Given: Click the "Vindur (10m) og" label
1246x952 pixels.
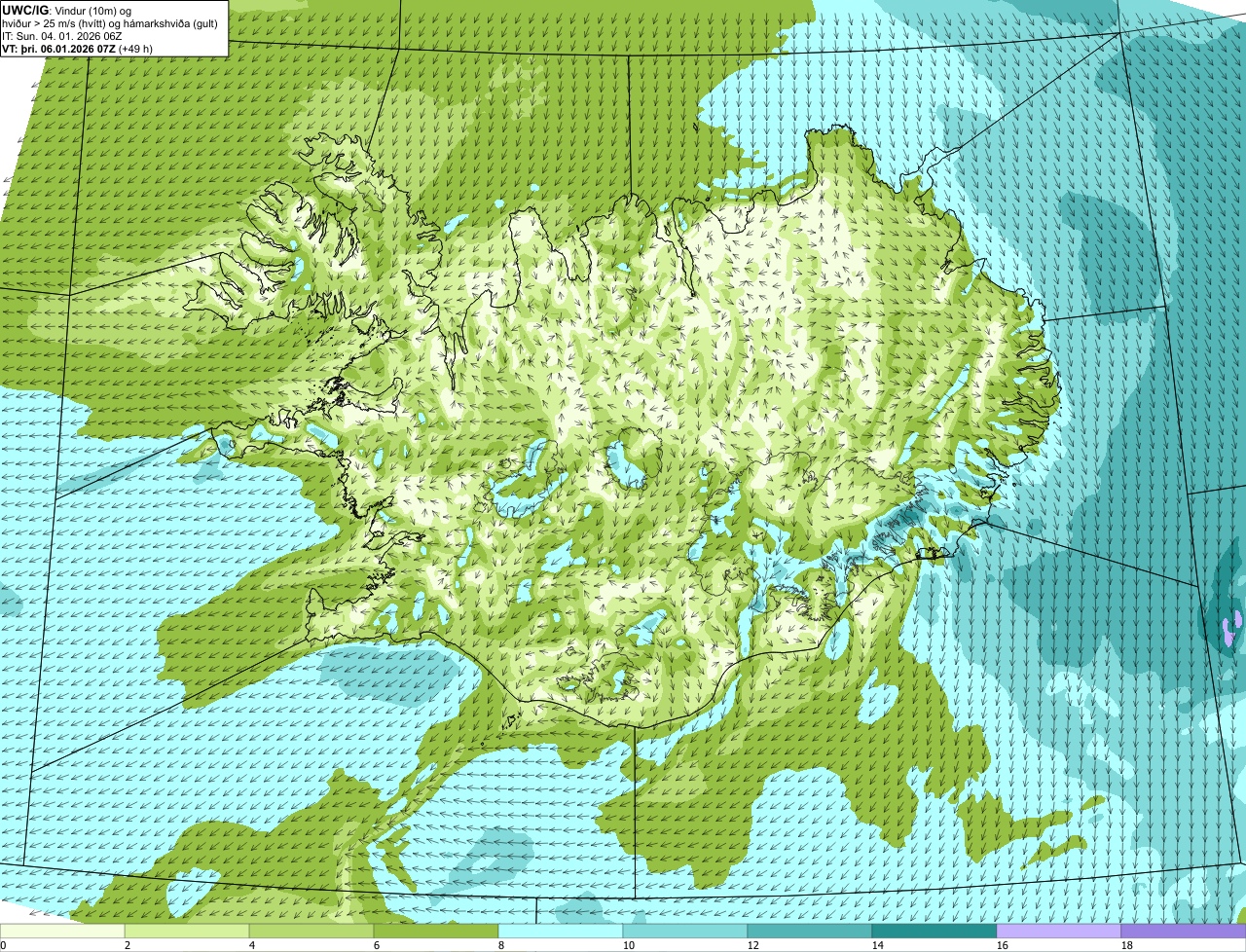Looking at the screenshot, I should pyautogui.click(x=93, y=10).
